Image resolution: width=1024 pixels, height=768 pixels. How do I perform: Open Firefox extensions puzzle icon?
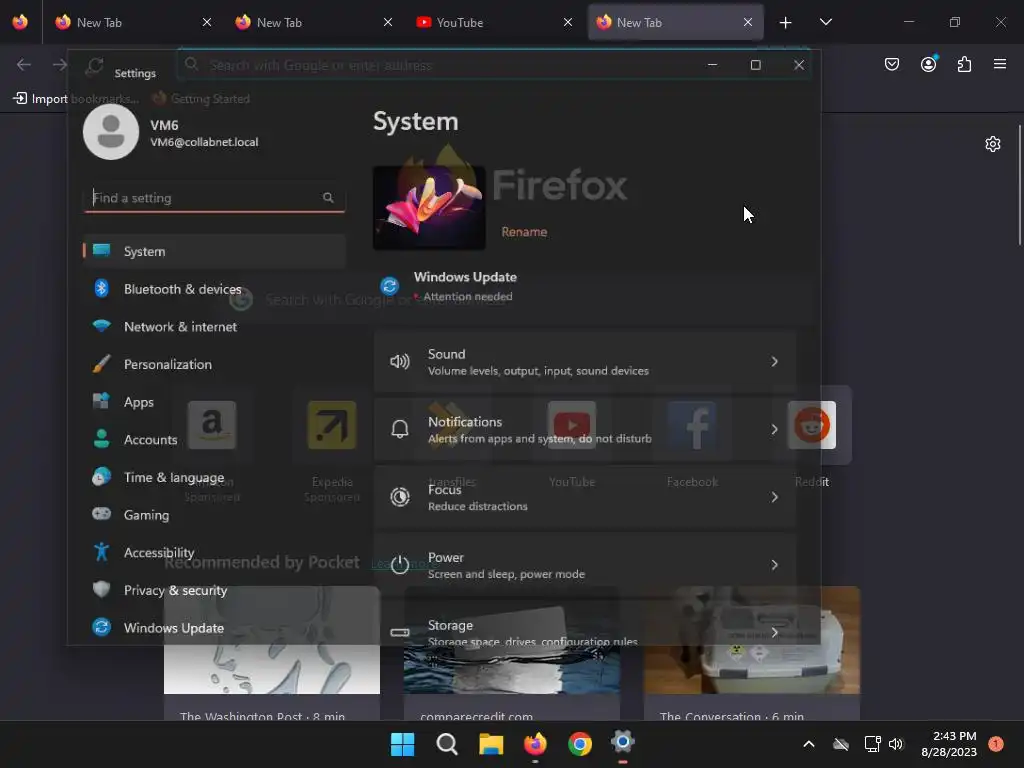964,64
